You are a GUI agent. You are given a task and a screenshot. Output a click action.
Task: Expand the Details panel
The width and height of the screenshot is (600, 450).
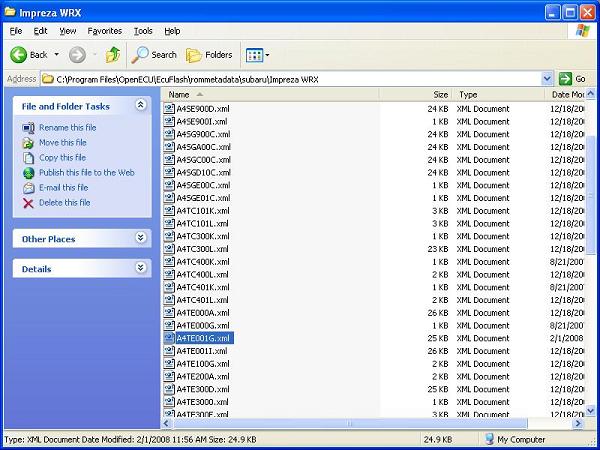[x=141, y=267]
